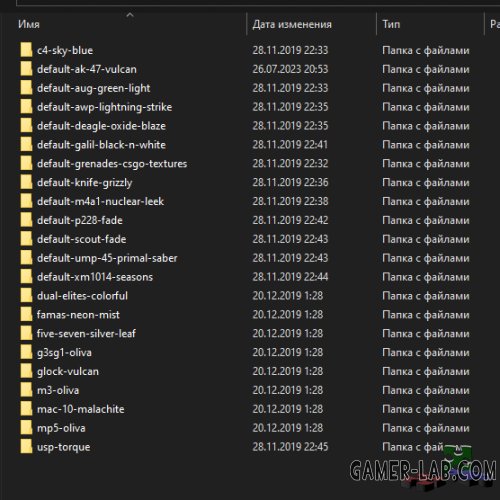The width and height of the screenshot is (500, 500).
Task: Click the name default-p228-fade
Action: click(x=80, y=220)
